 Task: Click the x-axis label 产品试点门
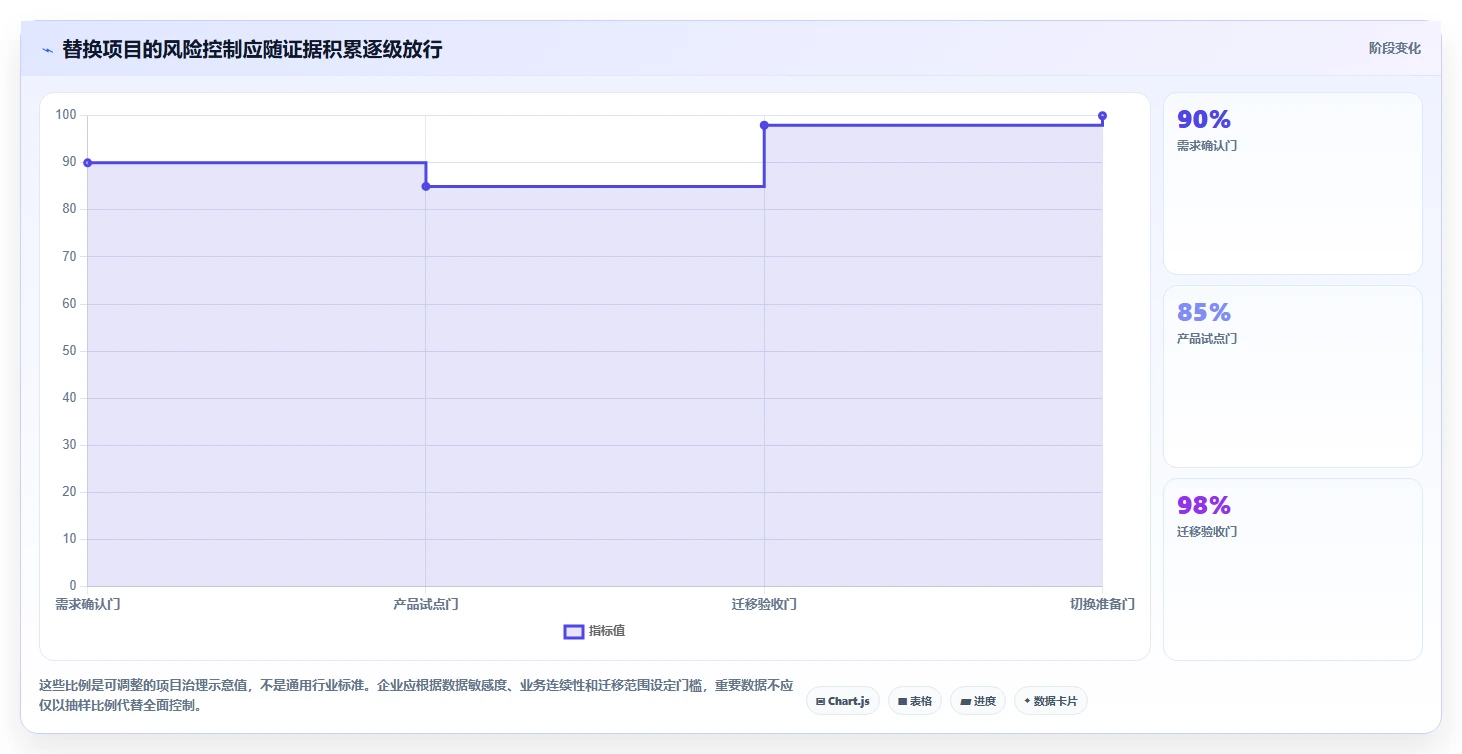426,604
